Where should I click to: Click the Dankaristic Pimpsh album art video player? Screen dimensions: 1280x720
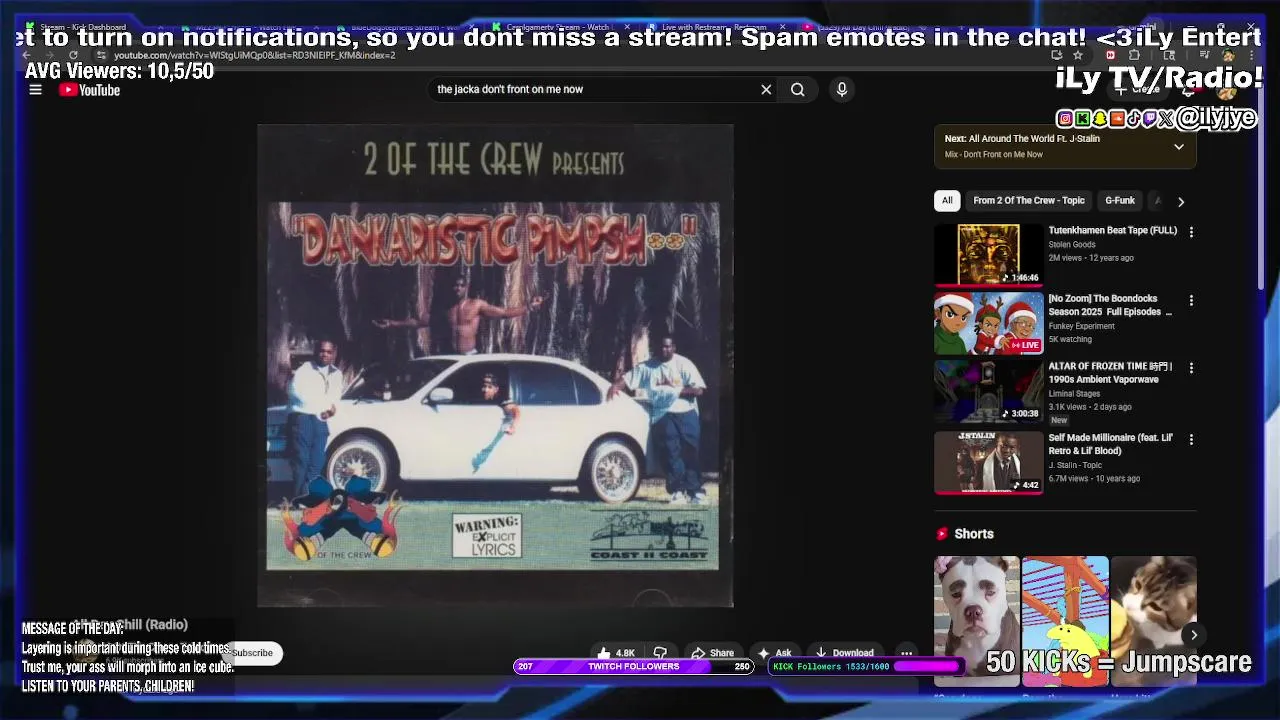click(495, 365)
